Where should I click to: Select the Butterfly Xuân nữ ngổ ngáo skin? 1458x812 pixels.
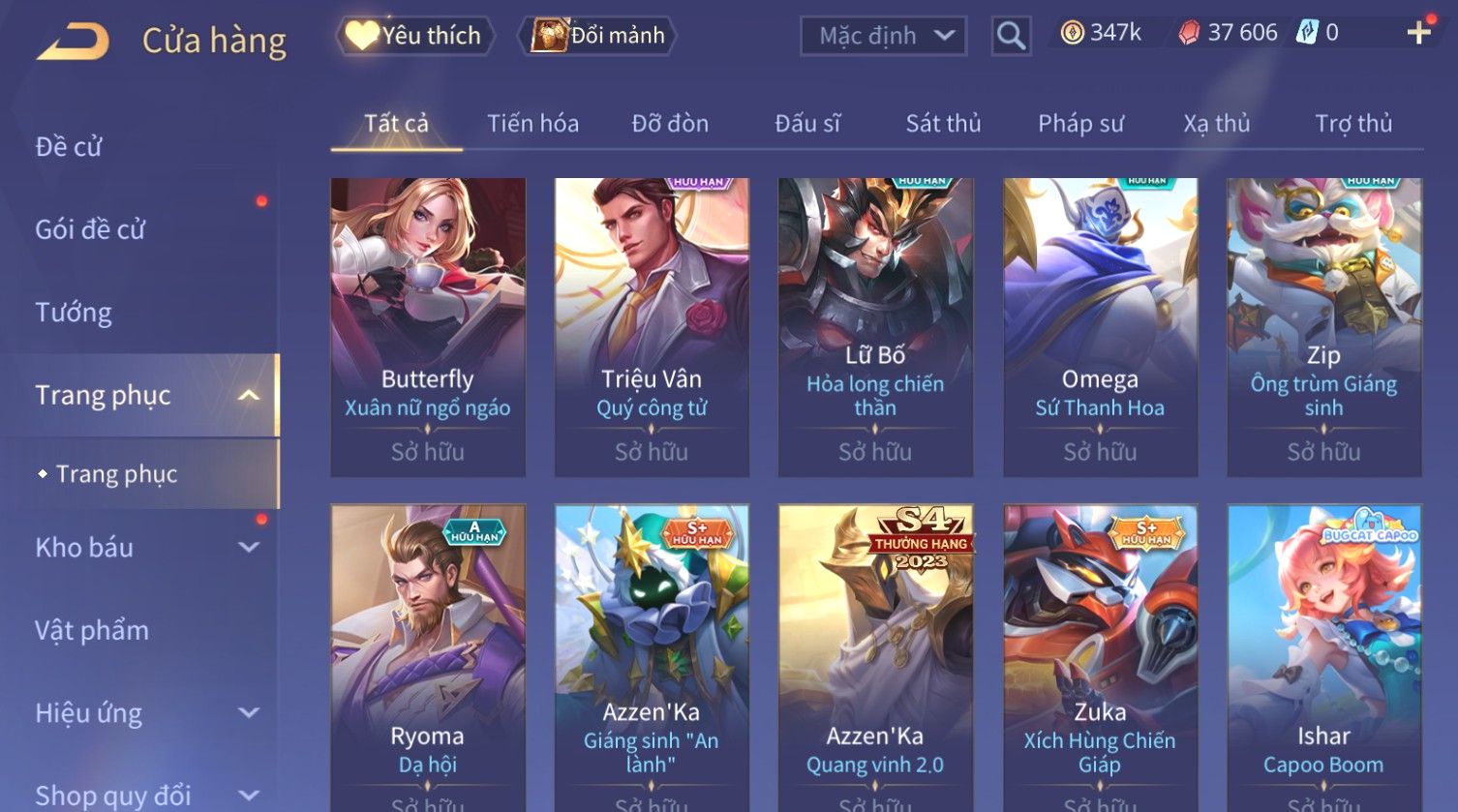click(x=428, y=327)
